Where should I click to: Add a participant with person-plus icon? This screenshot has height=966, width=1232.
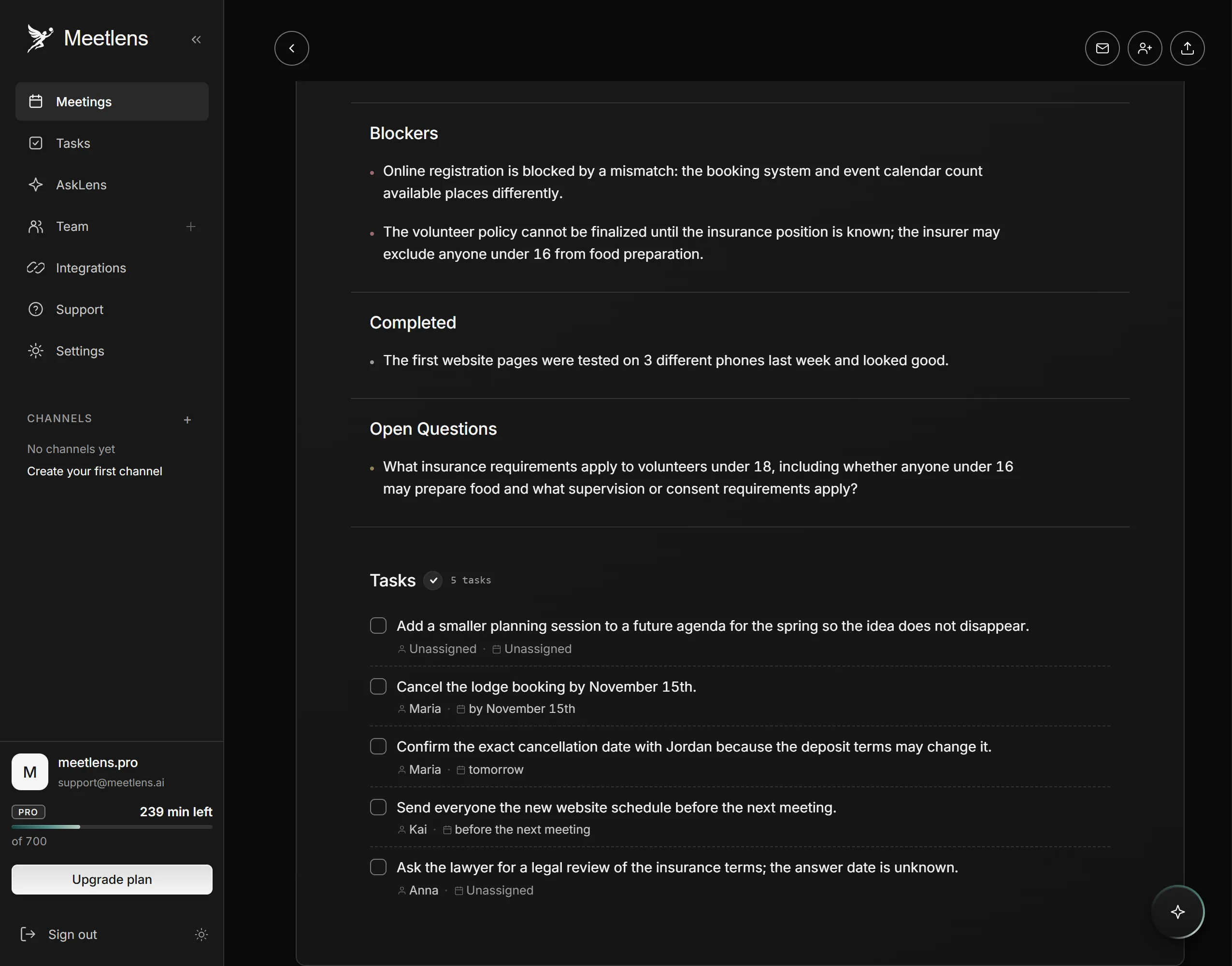(1145, 48)
